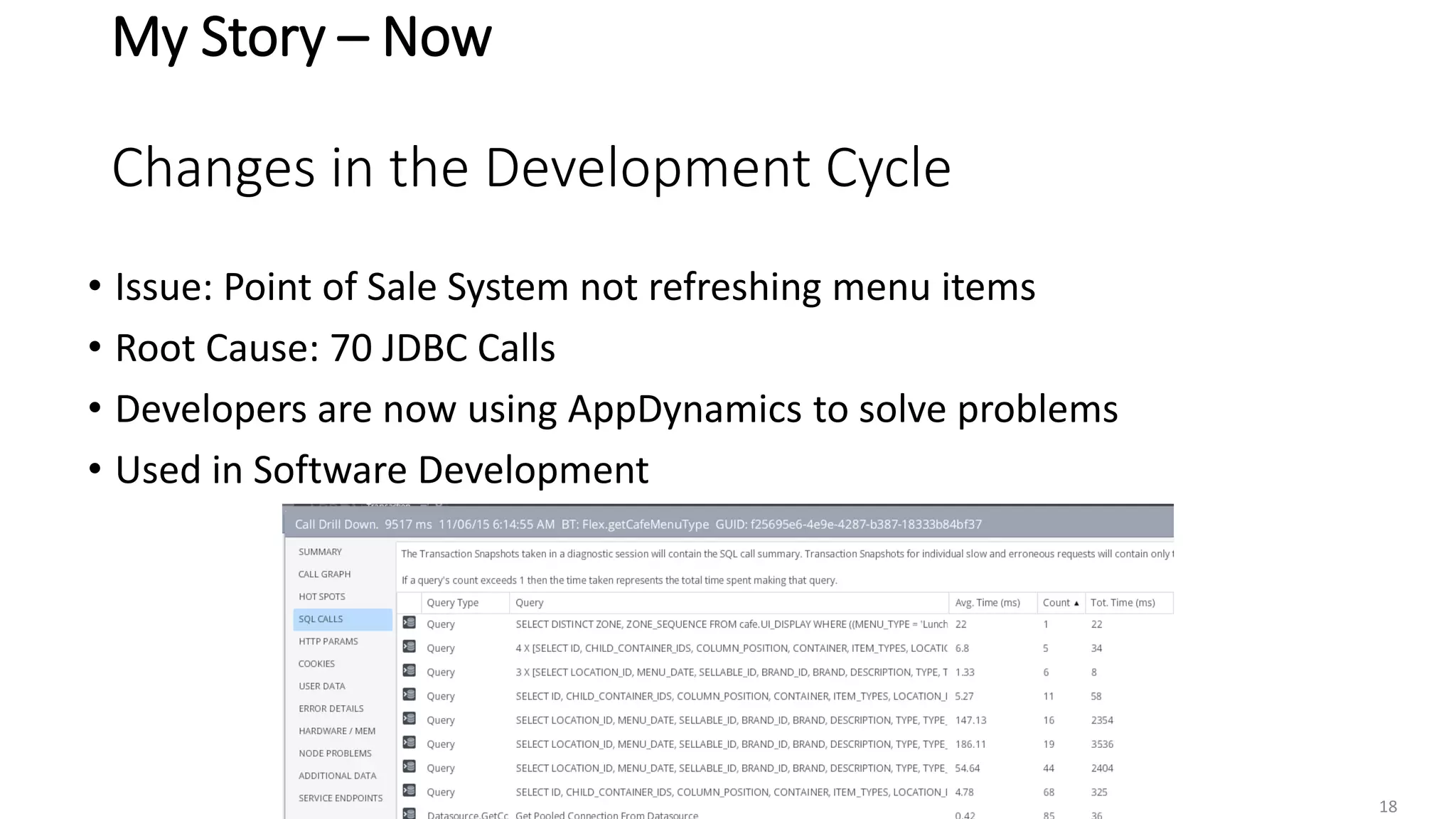The width and height of the screenshot is (1456, 819).
Task: Select the query with total time 2354
Action: tap(732, 720)
